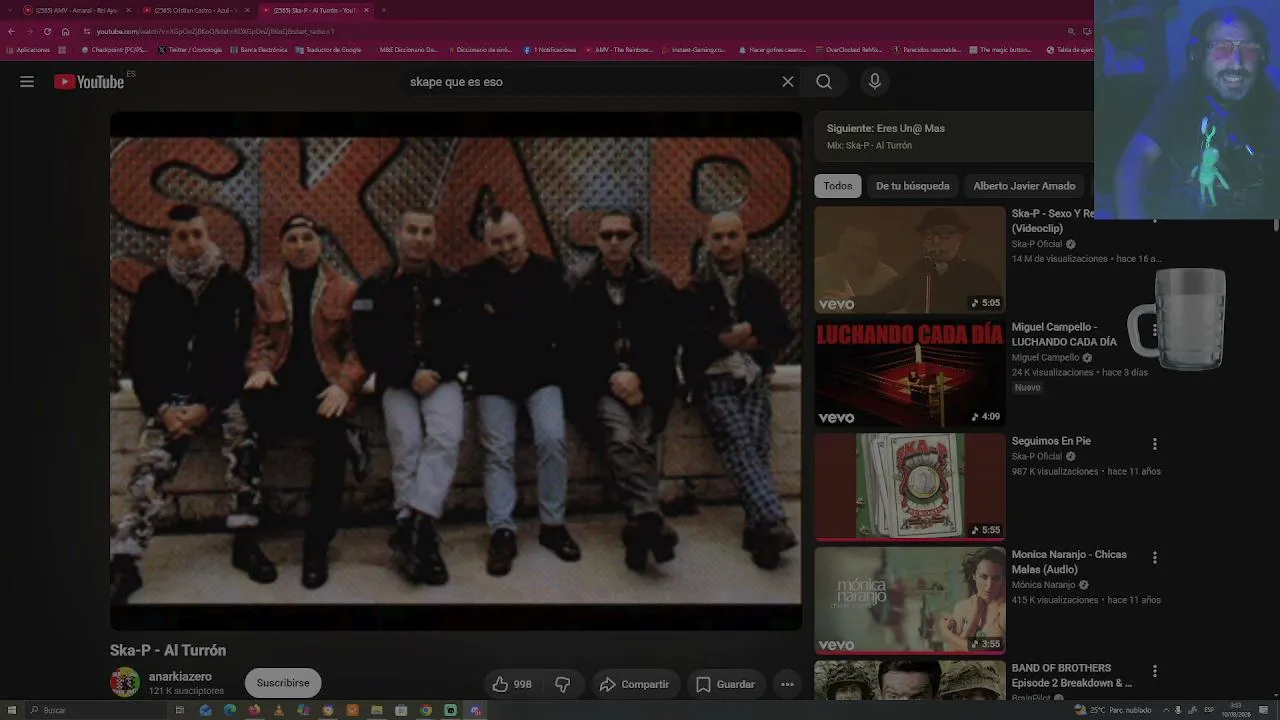Open the LUCHANDO CADA DÍA video thumbnail
This screenshot has height=720, width=1280.
910,373
